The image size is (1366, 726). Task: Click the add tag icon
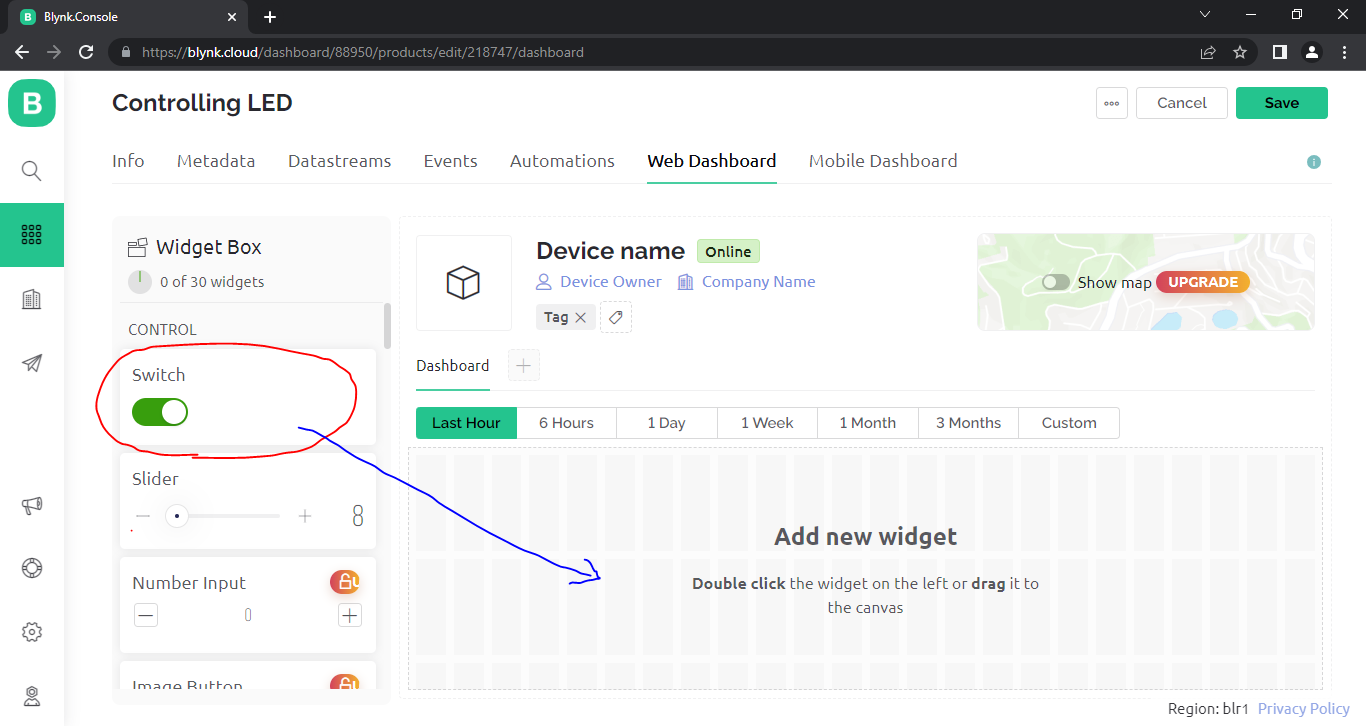[616, 317]
